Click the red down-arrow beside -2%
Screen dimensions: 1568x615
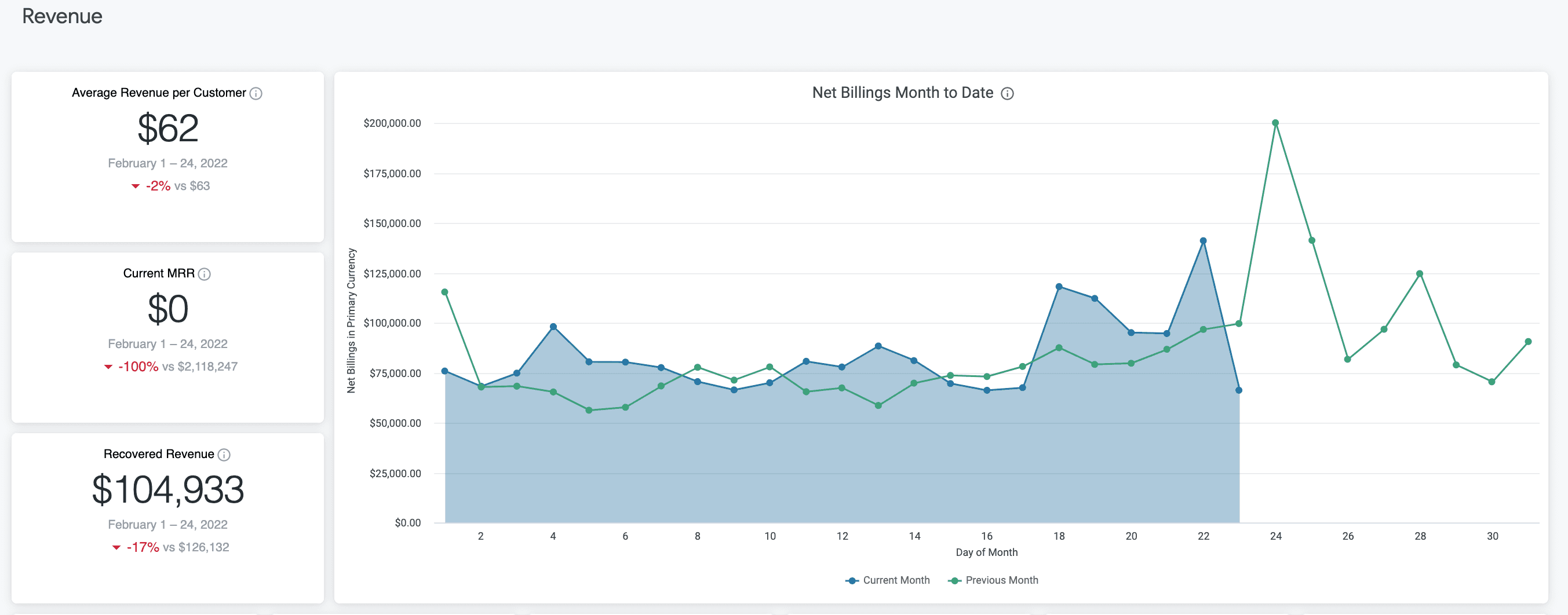pyautogui.click(x=135, y=185)
